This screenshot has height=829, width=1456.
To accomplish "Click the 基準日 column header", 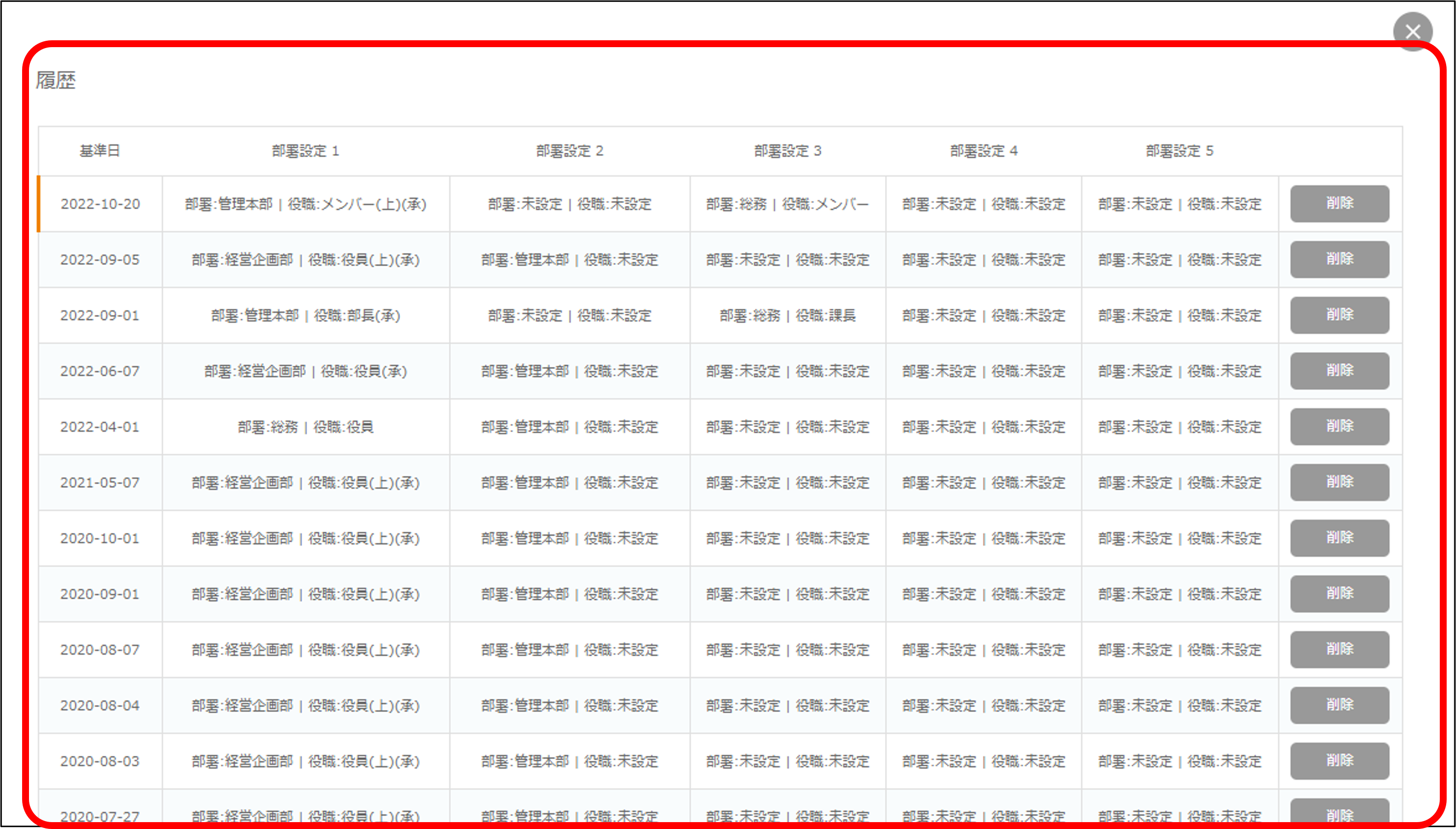I will [100, 151].
